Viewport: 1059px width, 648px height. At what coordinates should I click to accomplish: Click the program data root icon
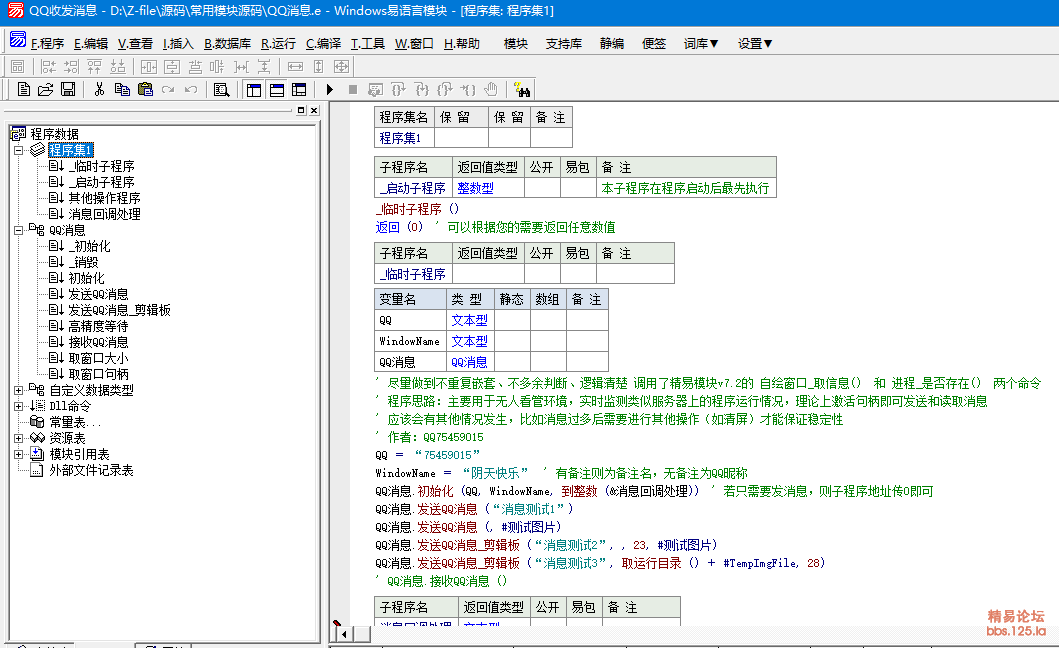click(18, 134)
